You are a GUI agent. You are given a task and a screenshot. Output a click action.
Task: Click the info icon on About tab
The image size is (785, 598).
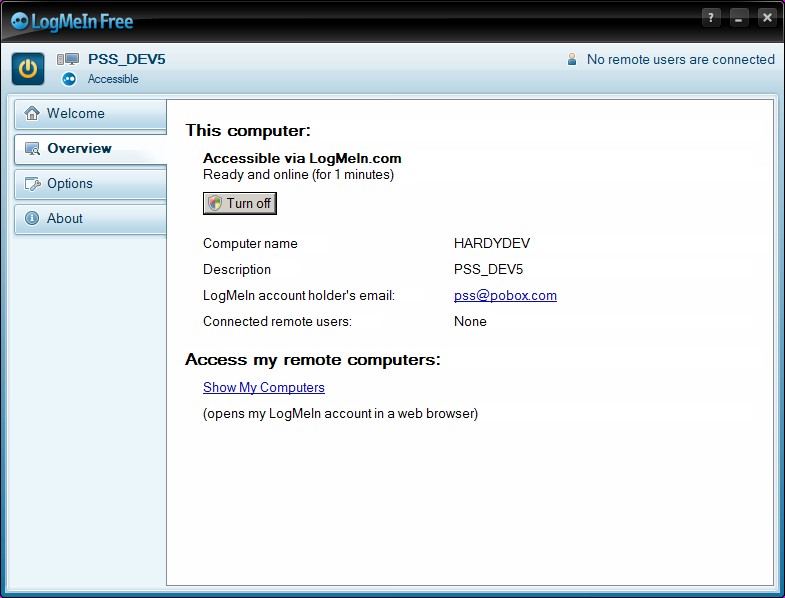tap(32, 218)
